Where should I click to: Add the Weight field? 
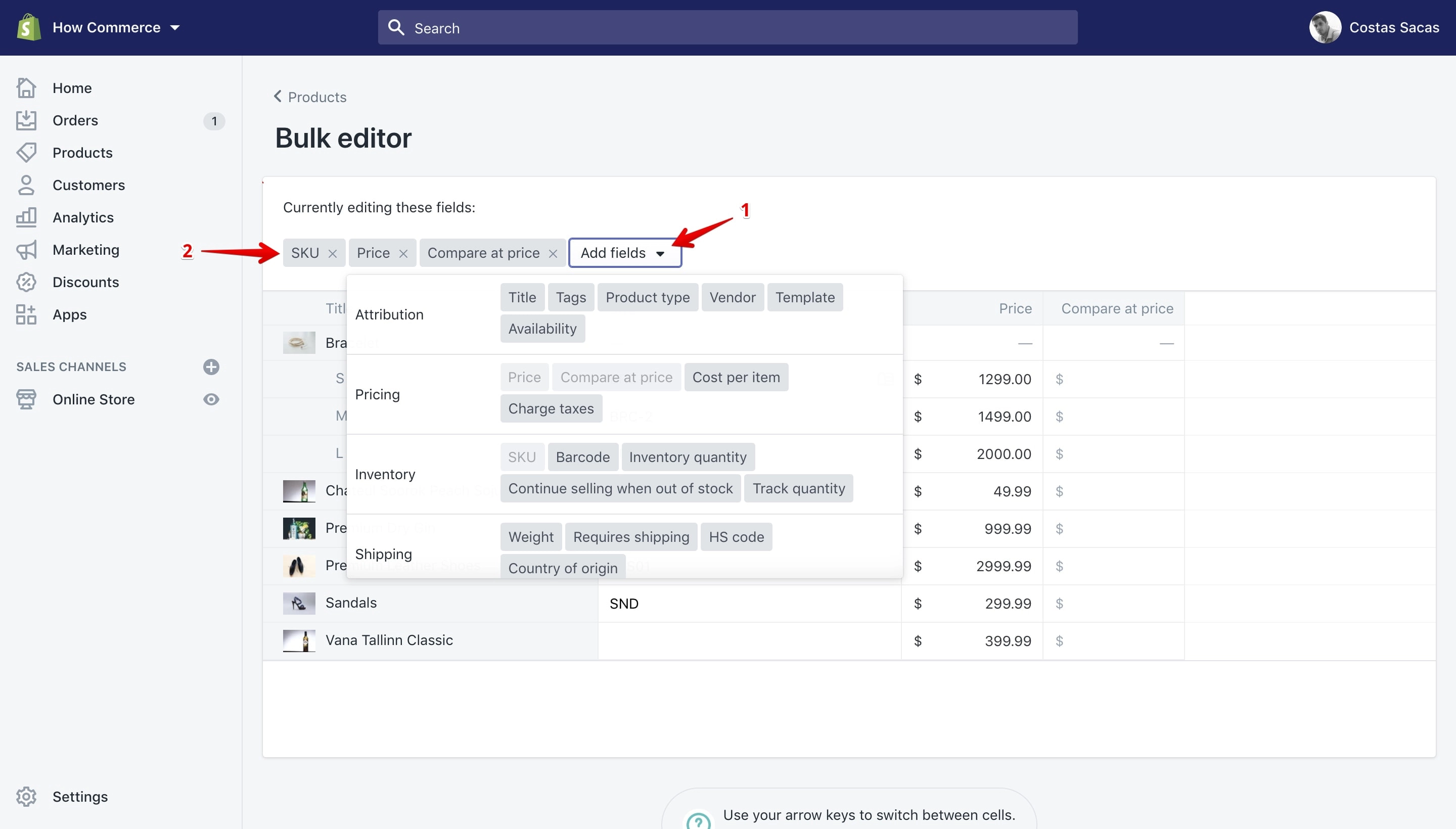click(x=531, y=536)
